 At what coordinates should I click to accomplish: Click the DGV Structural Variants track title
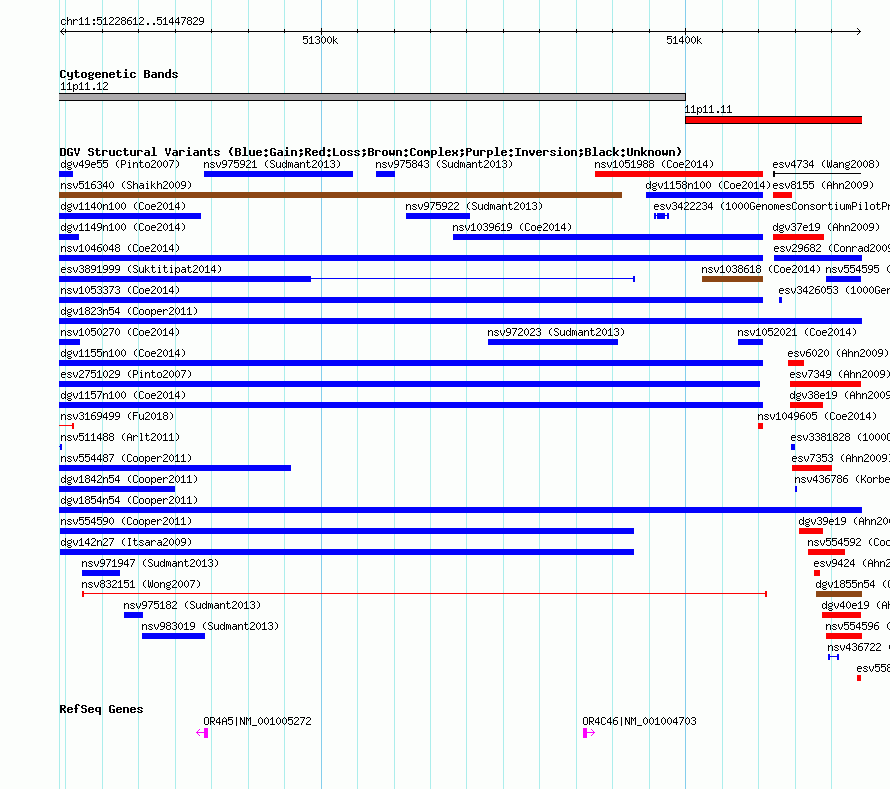click(x=371, y=152)
